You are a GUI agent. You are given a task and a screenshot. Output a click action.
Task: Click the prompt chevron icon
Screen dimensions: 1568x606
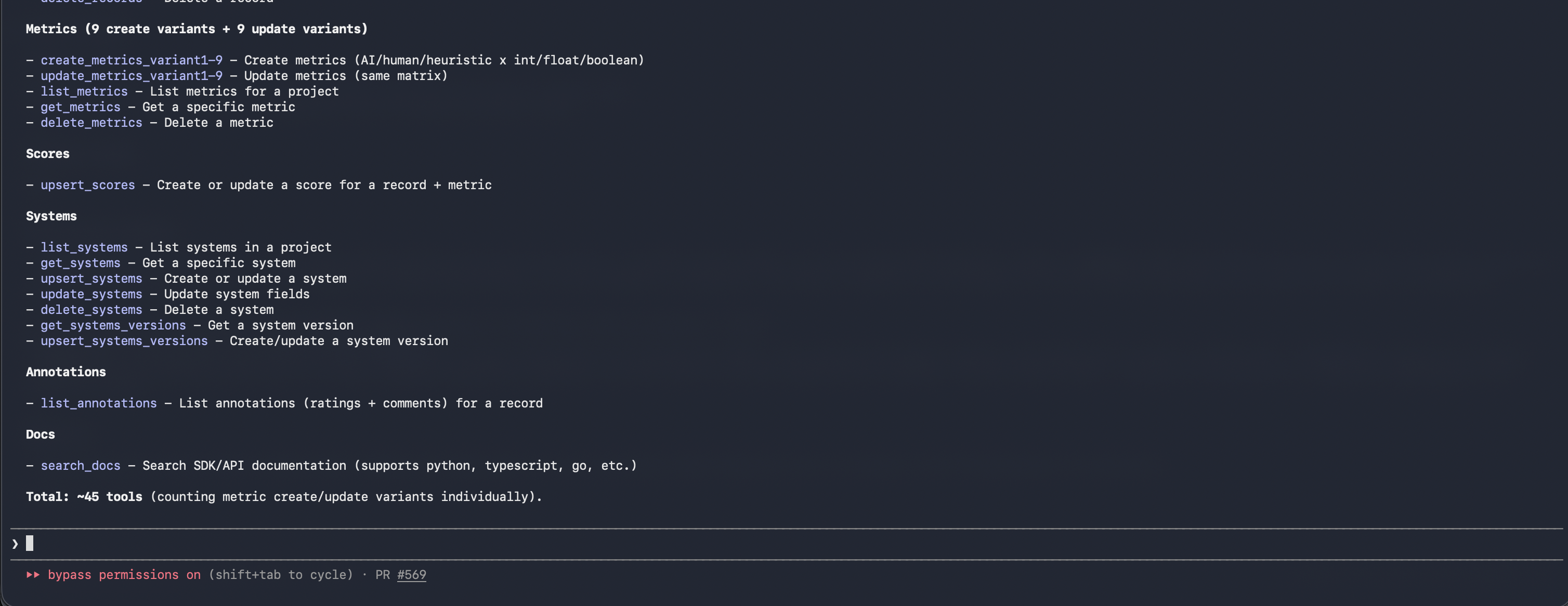[15, 544]
